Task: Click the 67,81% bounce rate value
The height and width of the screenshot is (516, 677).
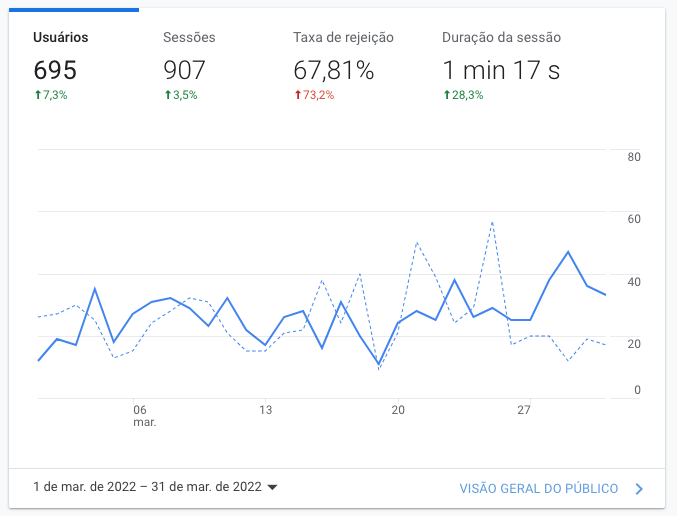Action: click(x=333, y=70)
